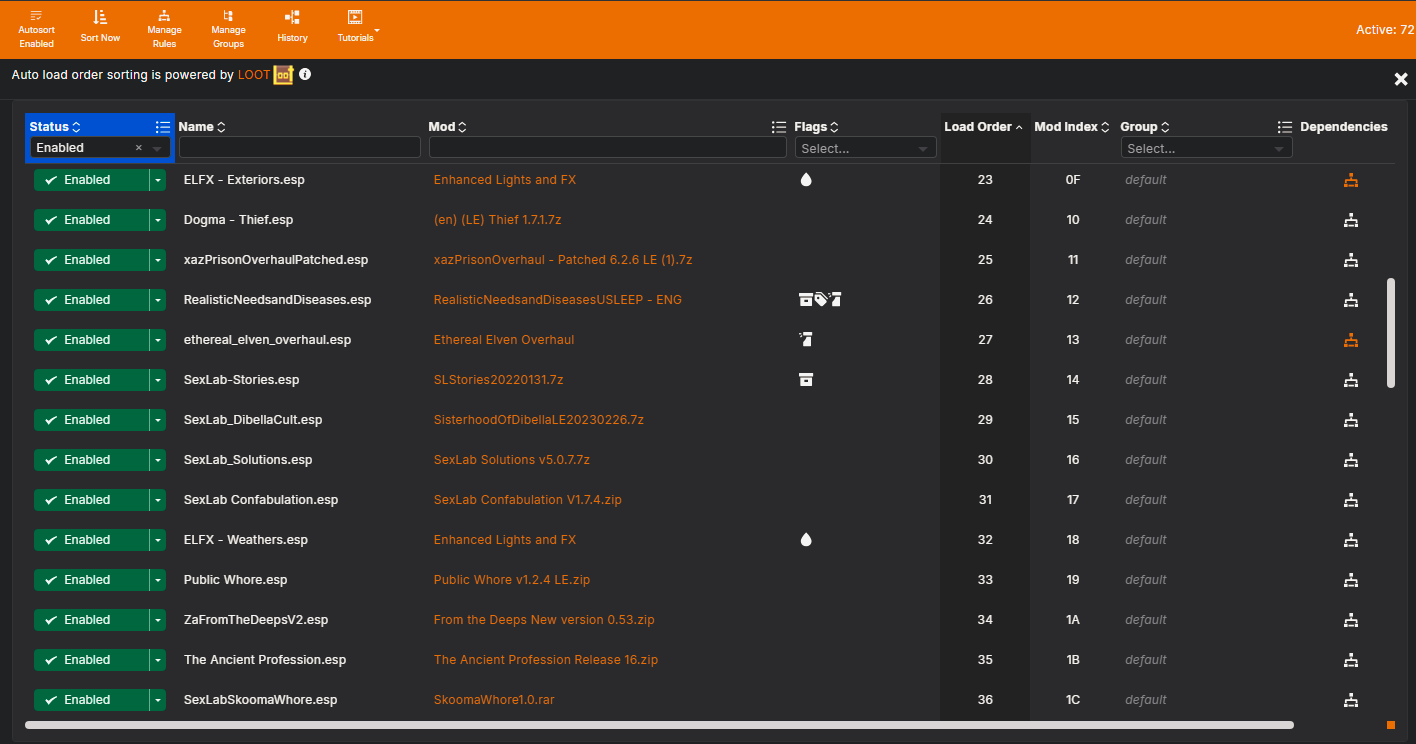Expand status dropdown arrow for SexLab-Stories.esp
This screenshot has width=1416, height=744.
click(x=157, y=380)
